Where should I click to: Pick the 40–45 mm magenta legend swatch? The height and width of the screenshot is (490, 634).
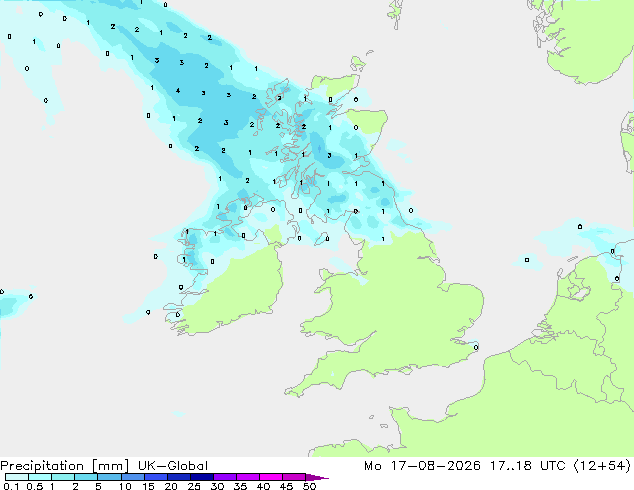271,477
